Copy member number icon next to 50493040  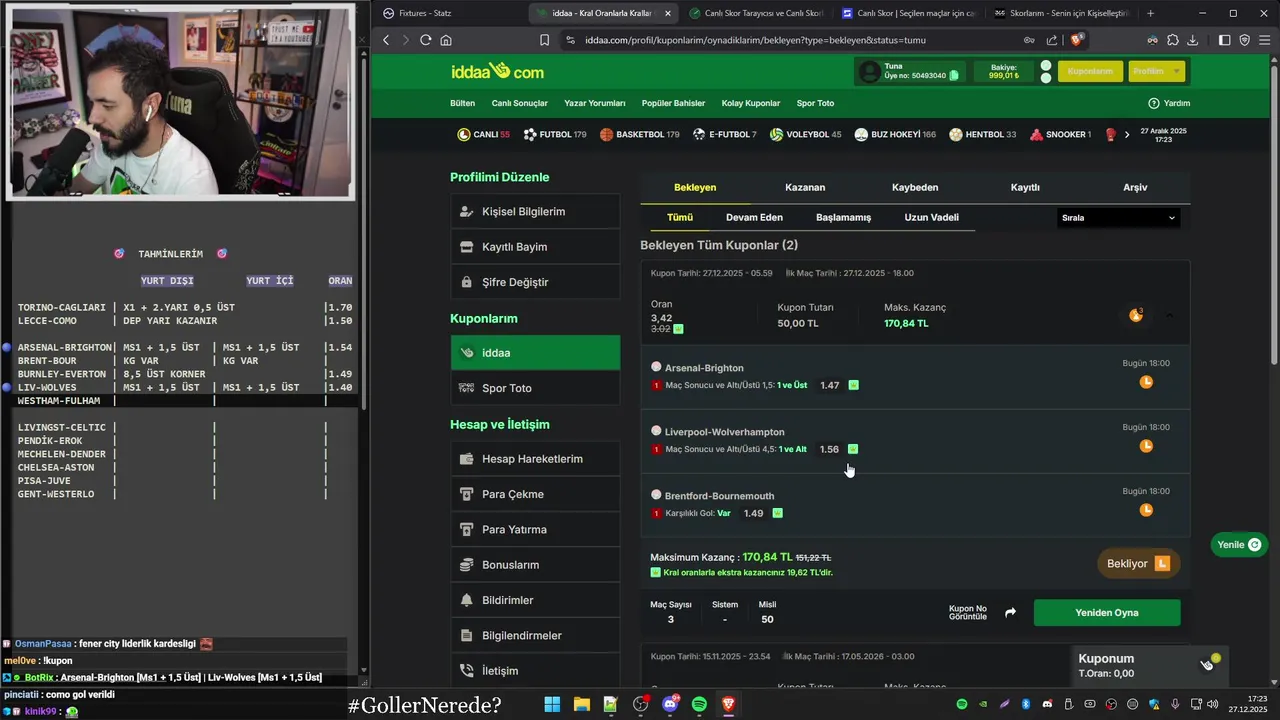(954, 75)
